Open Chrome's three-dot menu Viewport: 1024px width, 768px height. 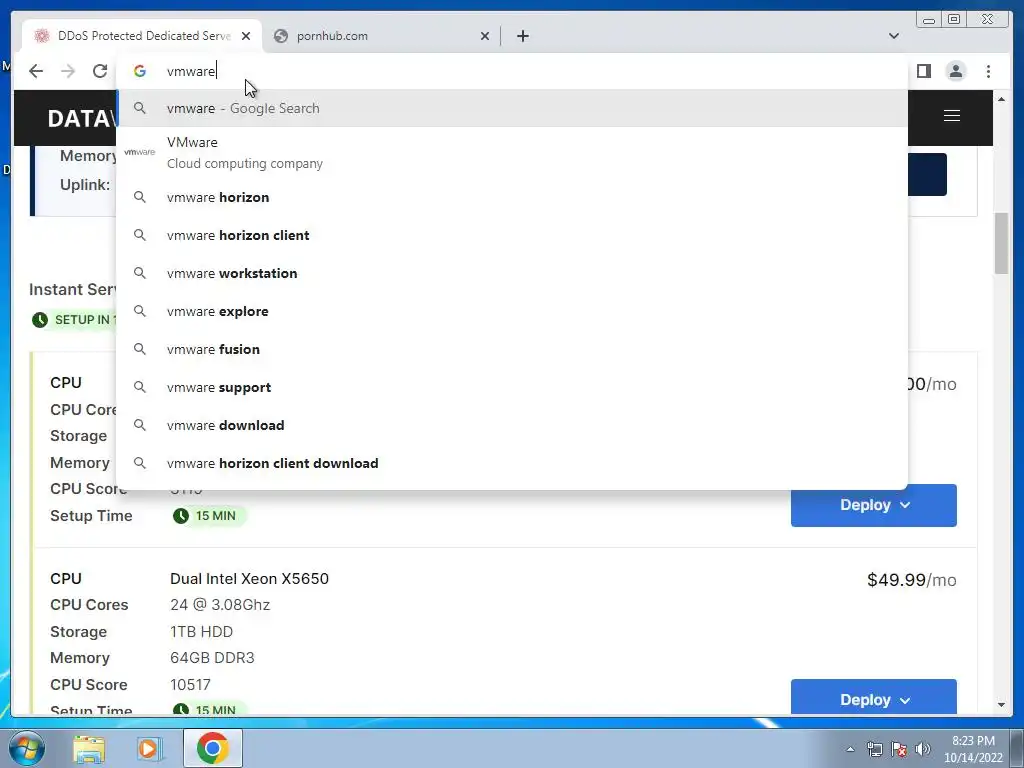point(988,71)
